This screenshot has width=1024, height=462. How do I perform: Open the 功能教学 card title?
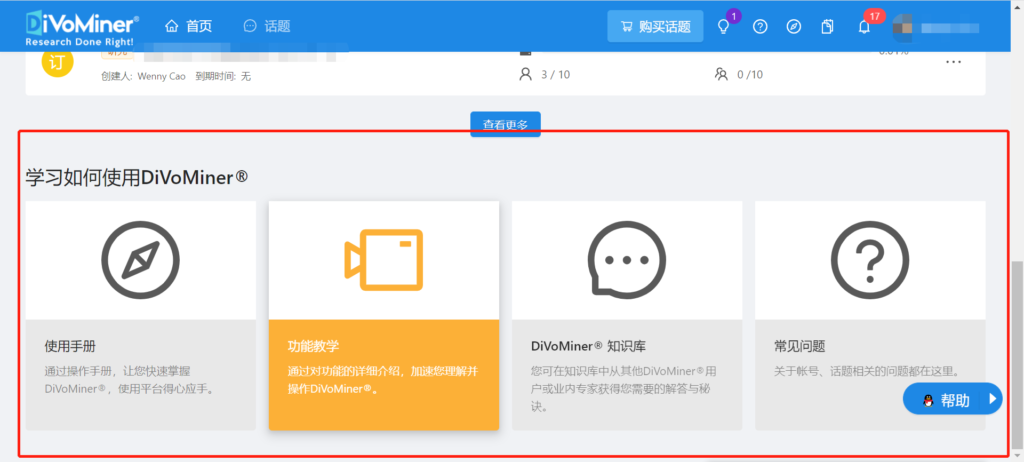point(313,346)
